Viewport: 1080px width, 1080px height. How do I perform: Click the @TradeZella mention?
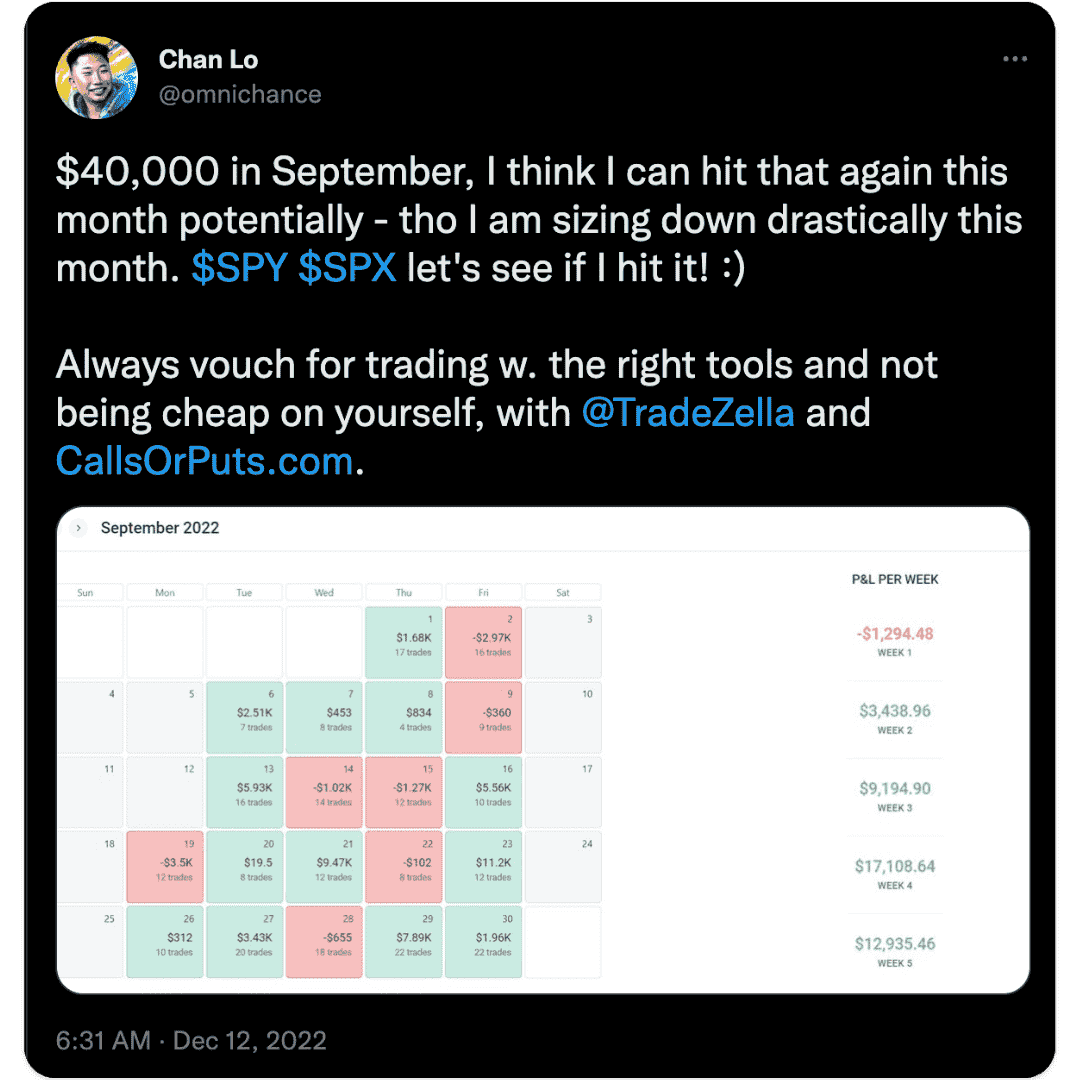[x=687, y=412]
